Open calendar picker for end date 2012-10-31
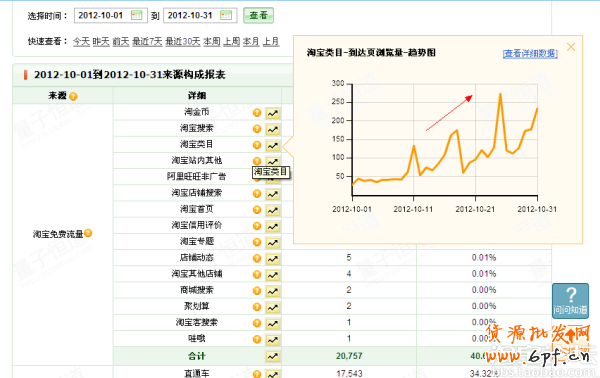 pyautogui.click(x=226, y=15)
